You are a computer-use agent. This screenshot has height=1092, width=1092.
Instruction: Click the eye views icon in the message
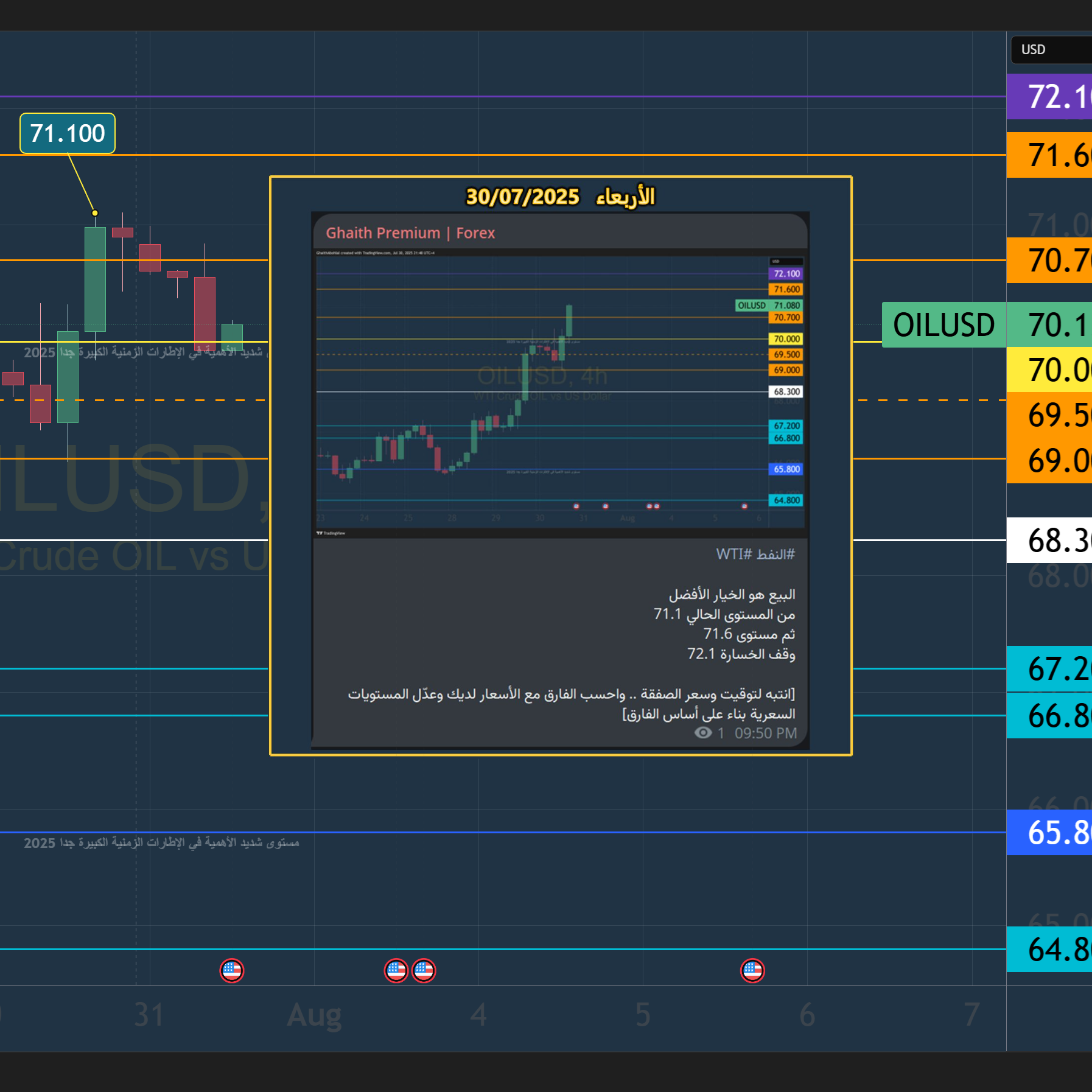pos(703,733)
